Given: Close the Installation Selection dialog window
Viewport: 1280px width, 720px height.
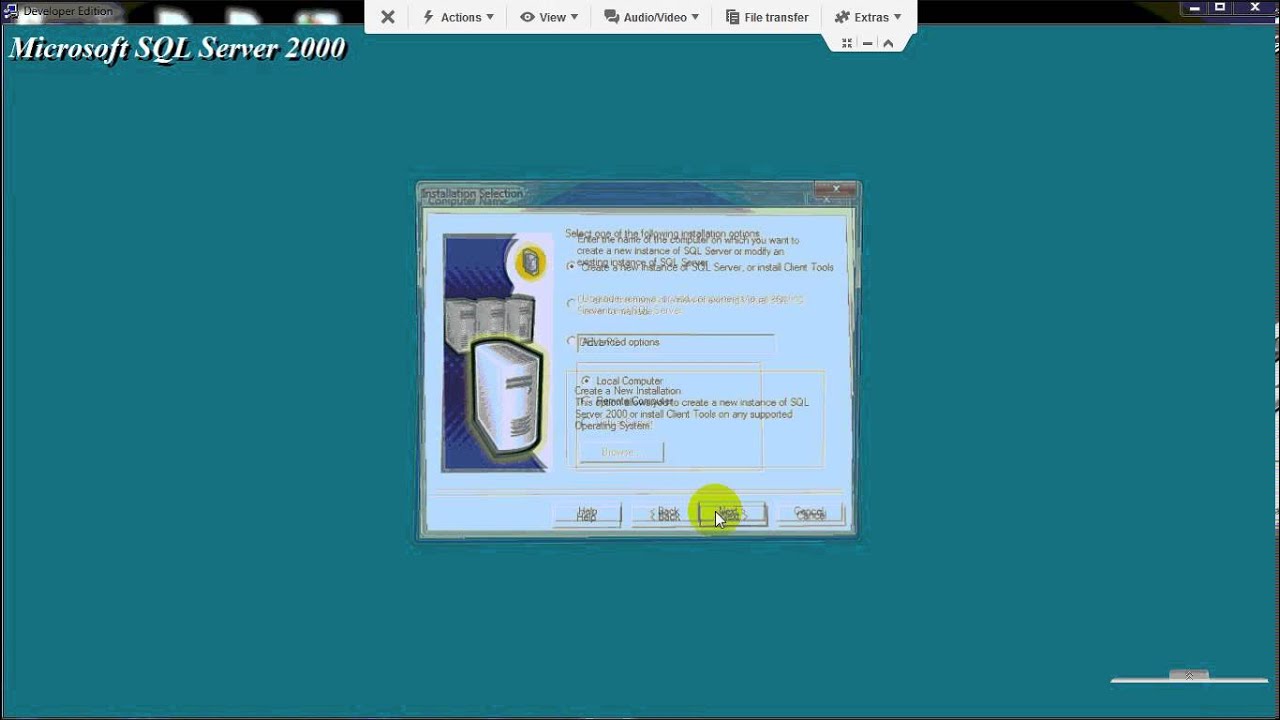Looking at the screenshot, I should [x=835, y=189].
